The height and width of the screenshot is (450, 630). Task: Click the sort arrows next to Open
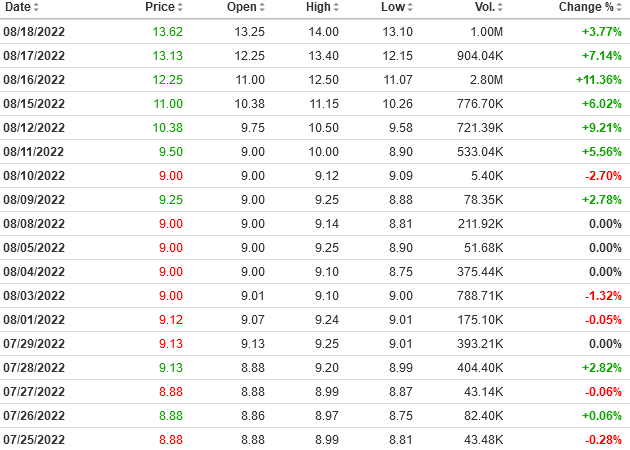[x=262, y=8]
